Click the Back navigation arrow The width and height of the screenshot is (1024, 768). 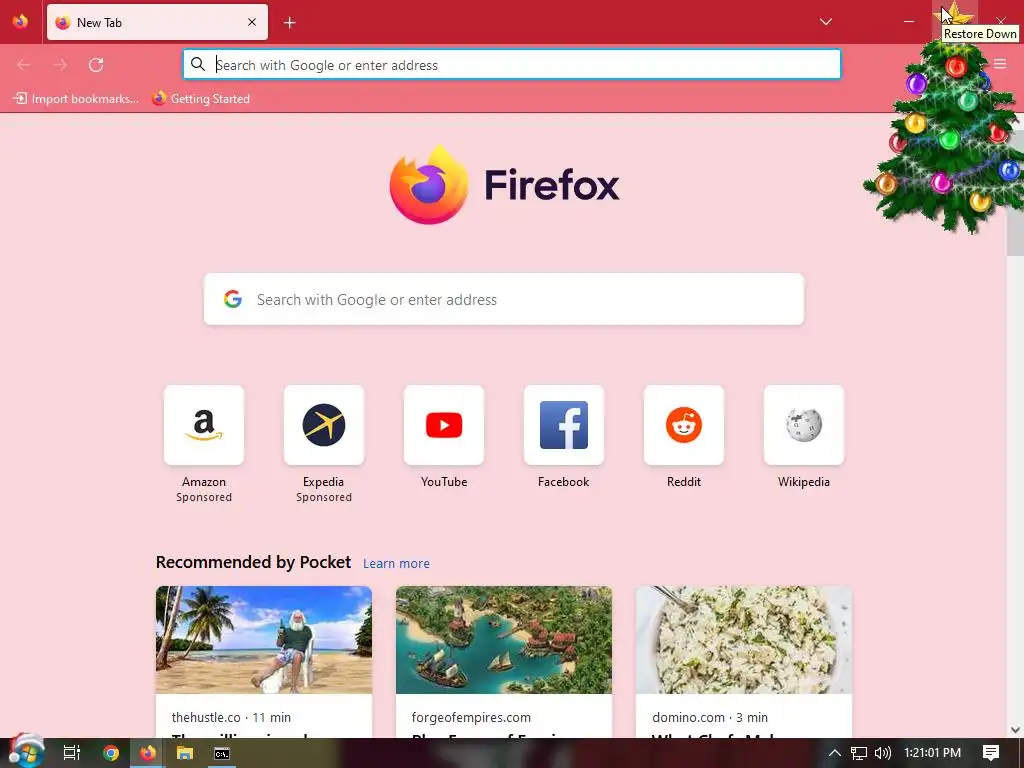[x=24, y=65]
